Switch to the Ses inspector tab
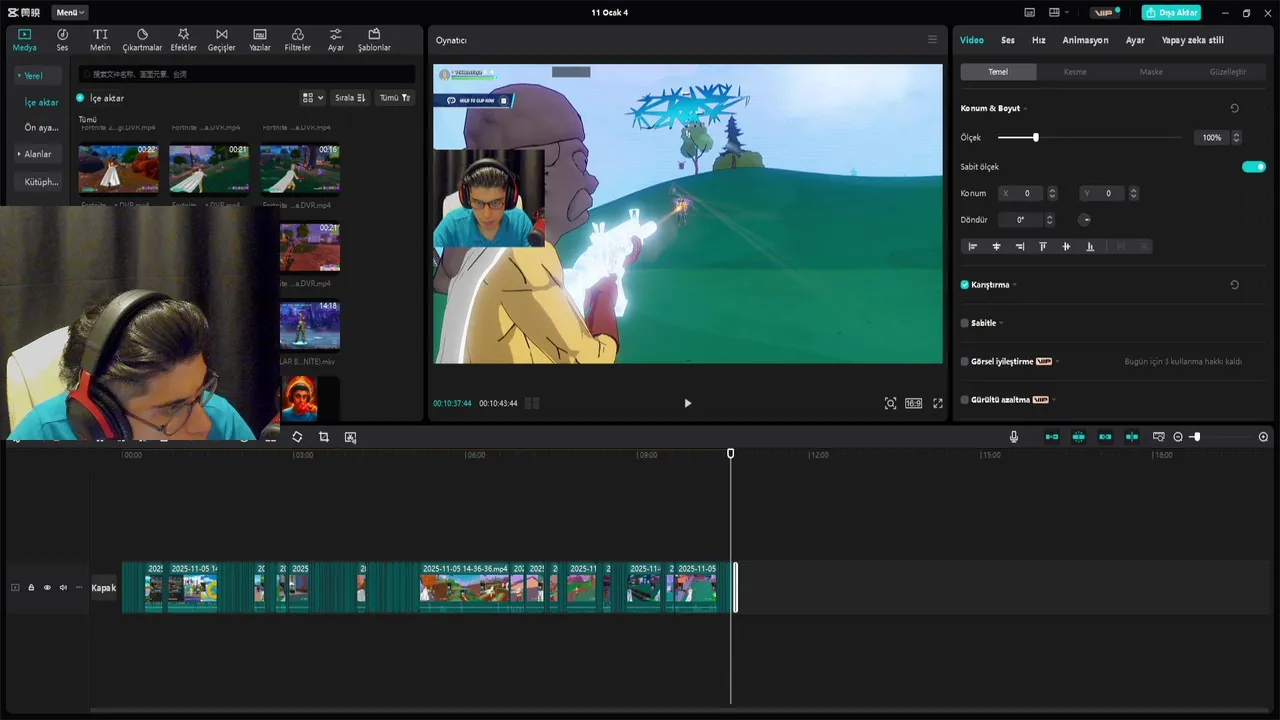This screenshot has width=1280, height=720. pyautogui.click(x=1008, y=40)
